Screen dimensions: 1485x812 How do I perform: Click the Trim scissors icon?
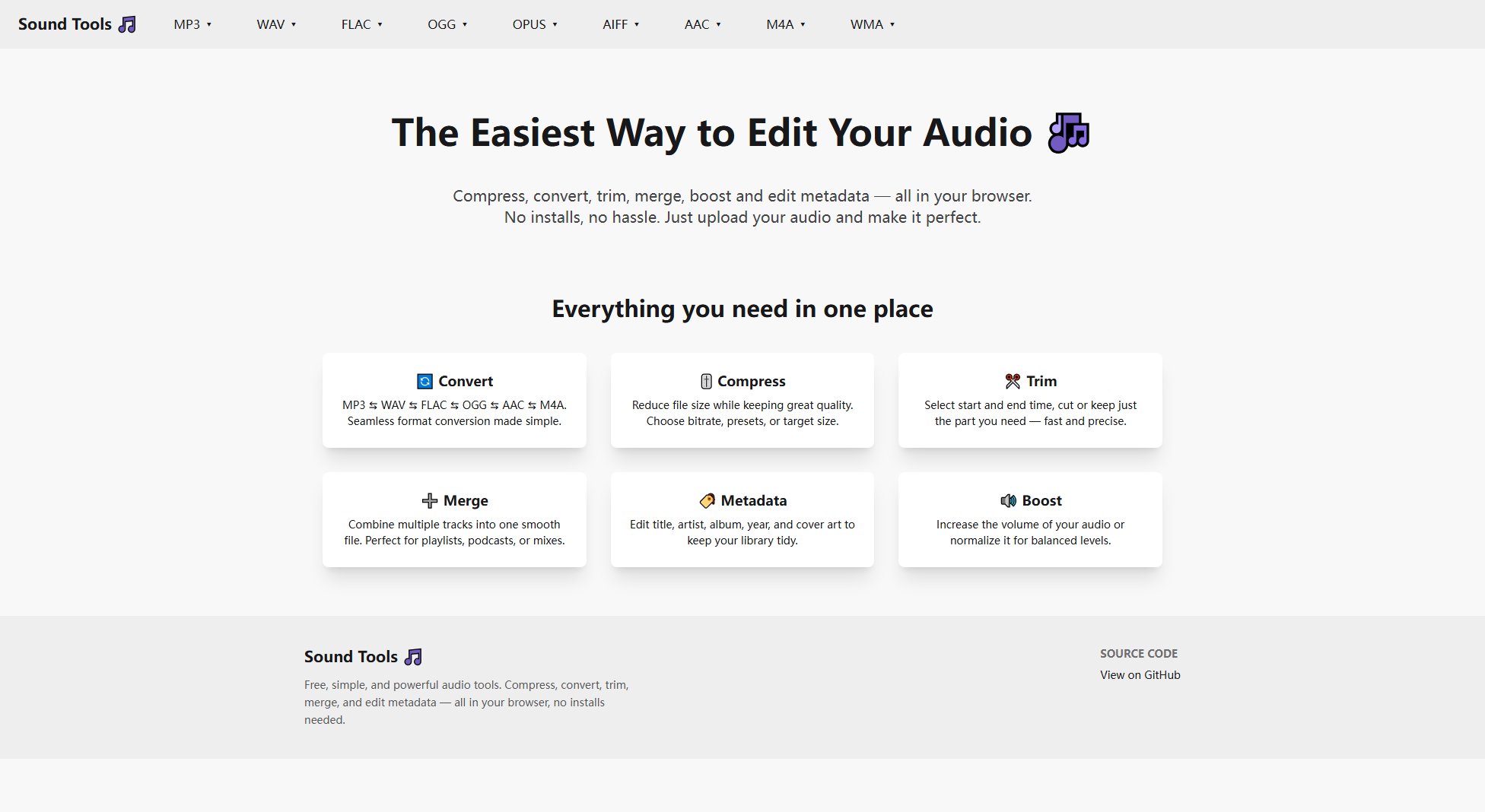[1013, 381]
